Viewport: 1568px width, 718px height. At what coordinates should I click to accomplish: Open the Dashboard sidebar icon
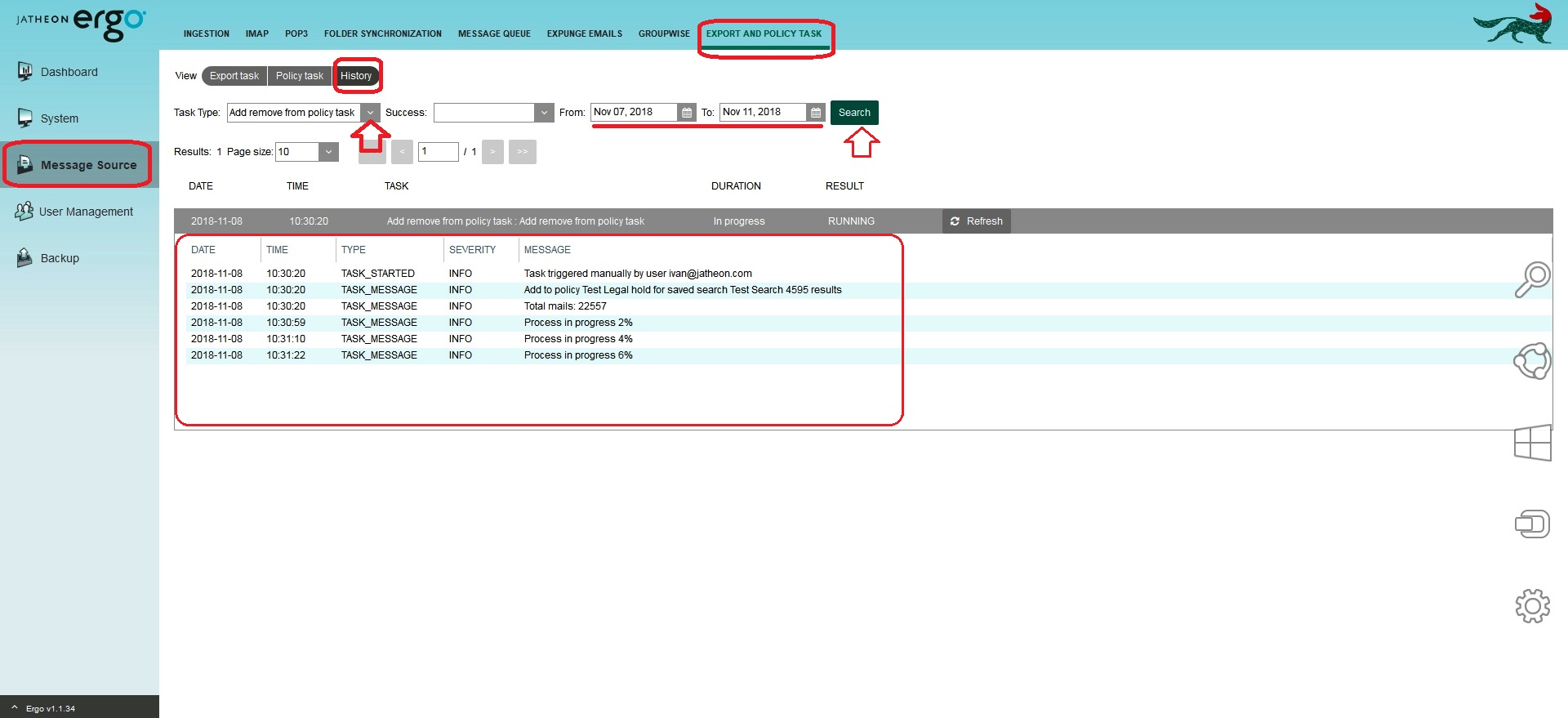click(25, 72)
